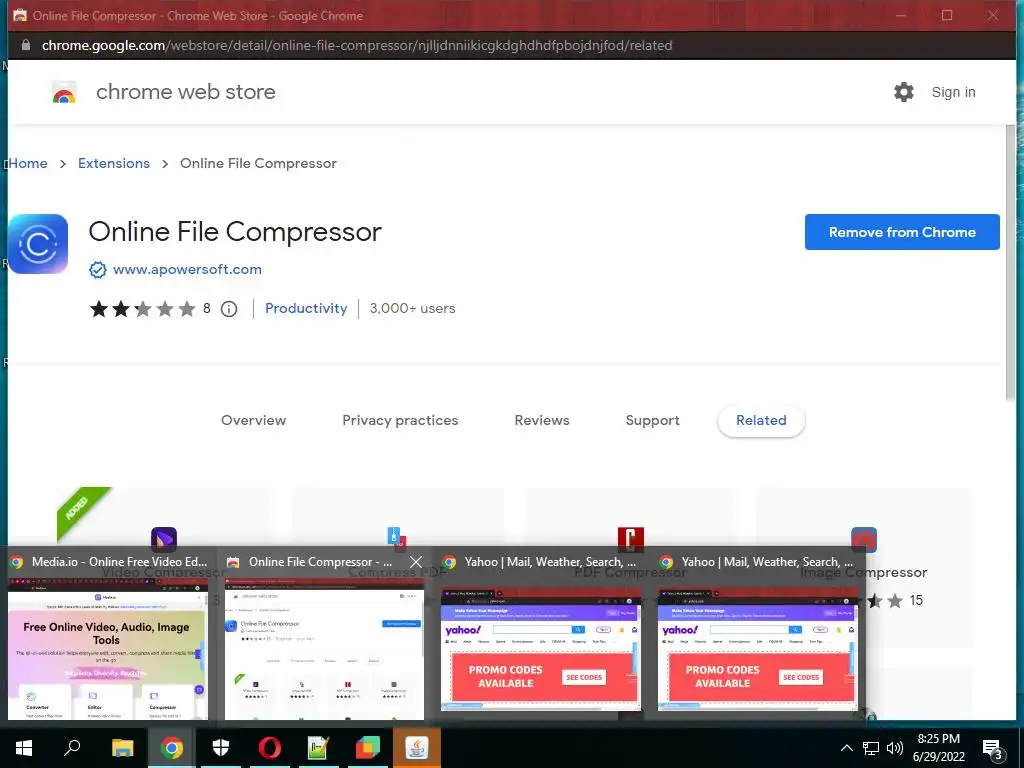Screen dimensions: 1024x768
Task: Click the PDF Compressor extension icon
Action: [631, 539]
